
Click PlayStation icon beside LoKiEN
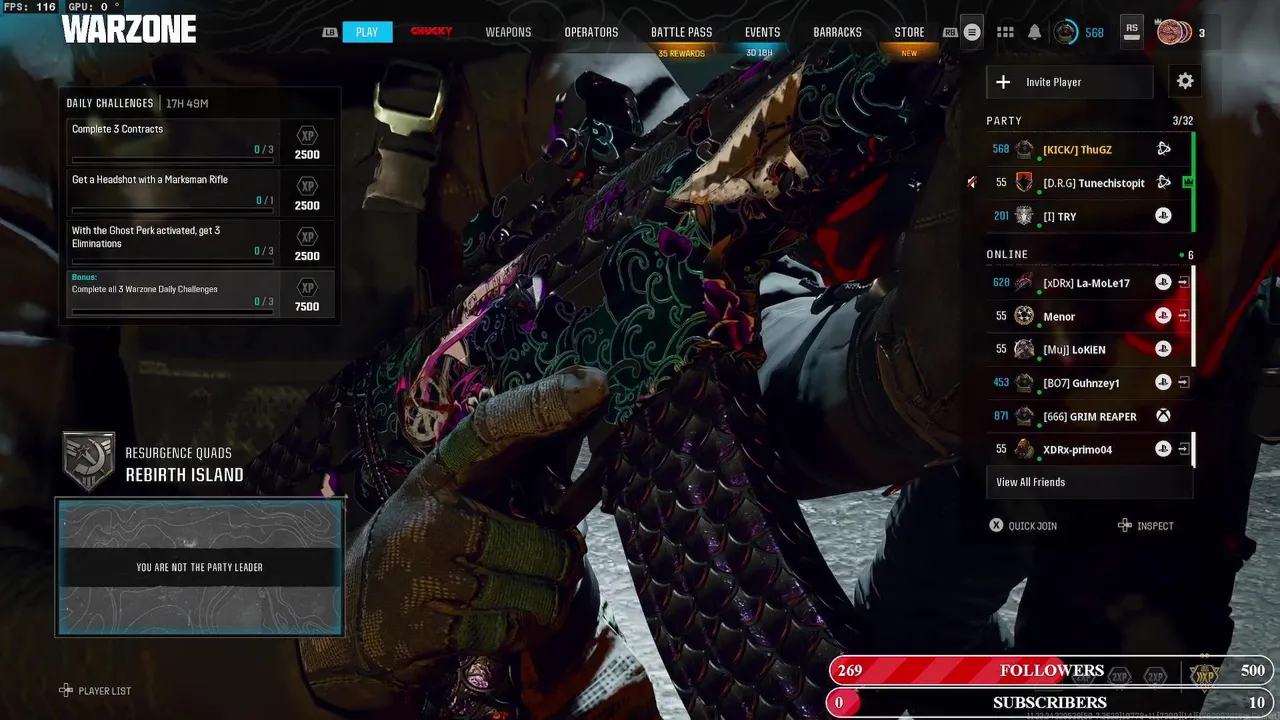(1163, 349)
